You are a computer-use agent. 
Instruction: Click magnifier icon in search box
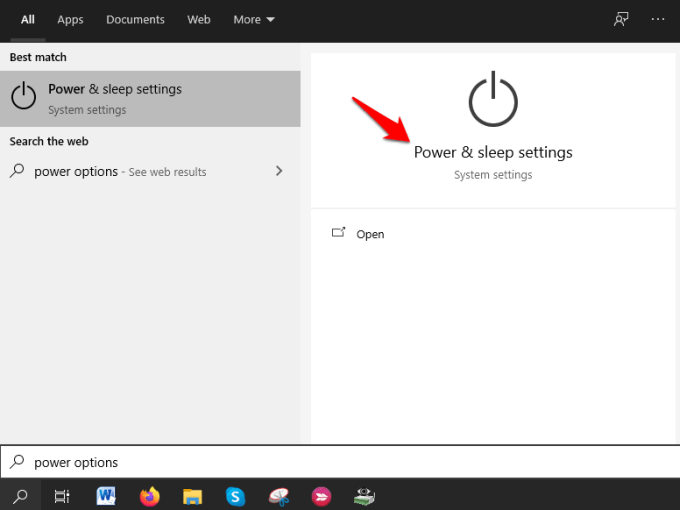pos(17,461)
